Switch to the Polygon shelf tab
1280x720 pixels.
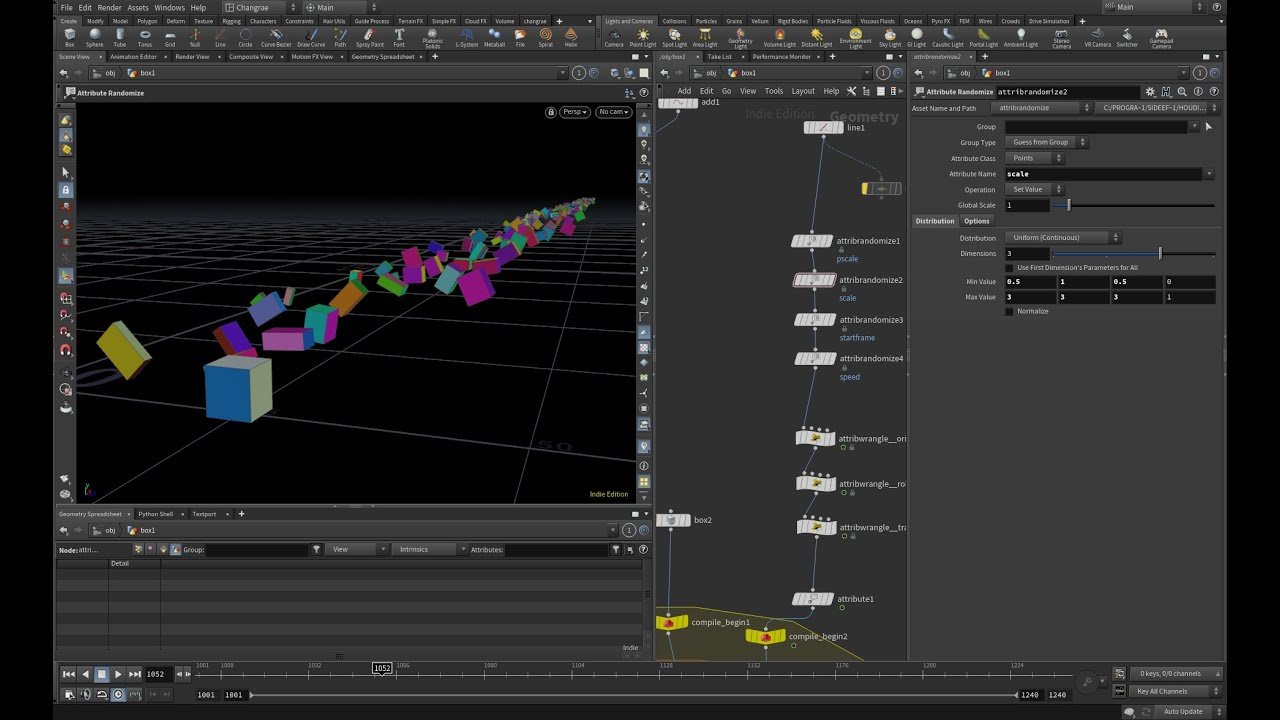147,20
